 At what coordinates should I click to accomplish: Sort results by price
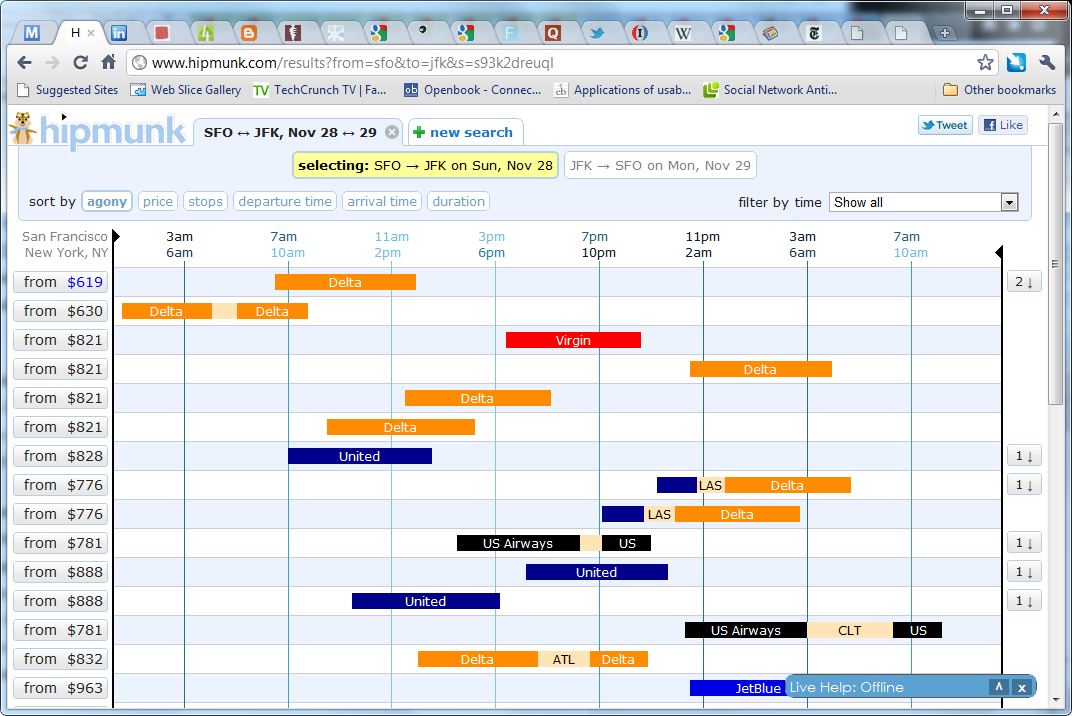point(158,202)
